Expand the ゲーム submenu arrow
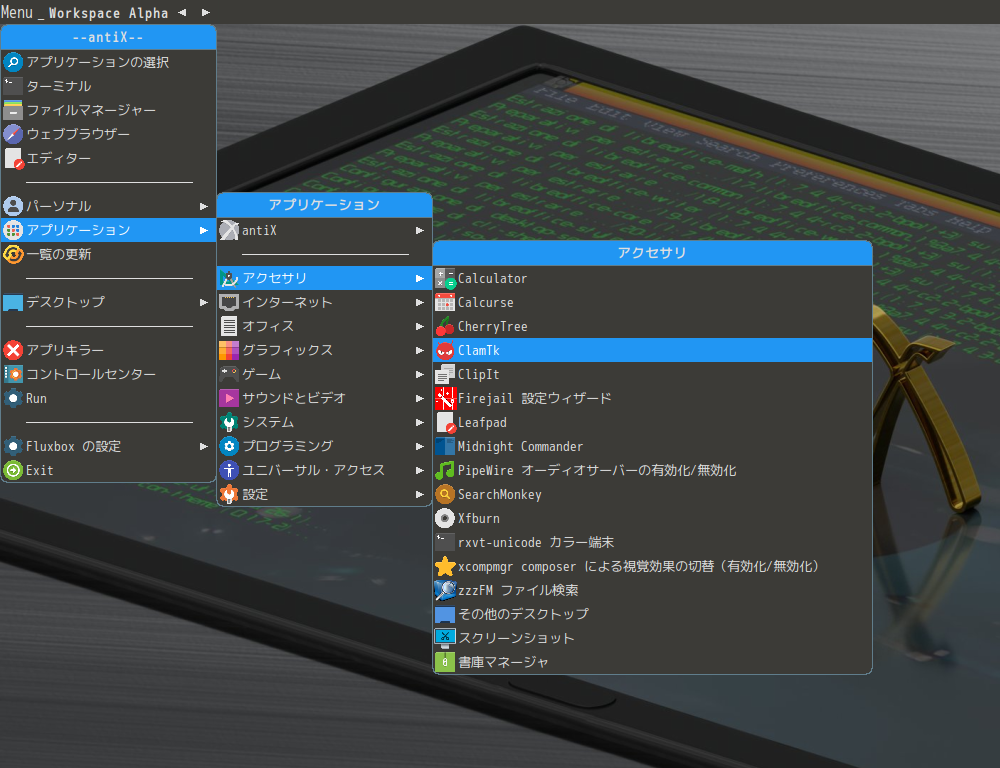This screenshot has height=768, width=1000. coord(419,374)
